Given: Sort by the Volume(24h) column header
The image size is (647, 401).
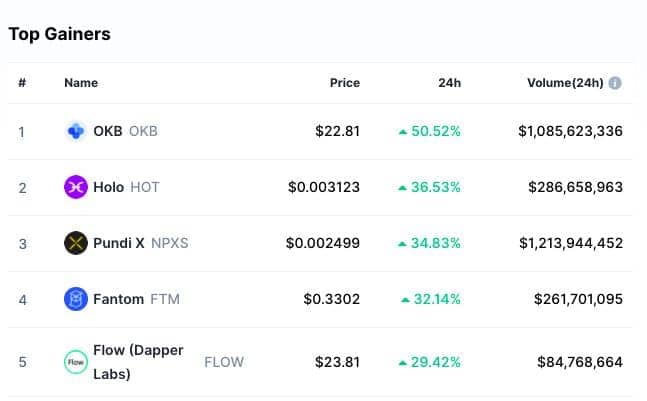Looking at the screenshot, I should pos(565,83).
